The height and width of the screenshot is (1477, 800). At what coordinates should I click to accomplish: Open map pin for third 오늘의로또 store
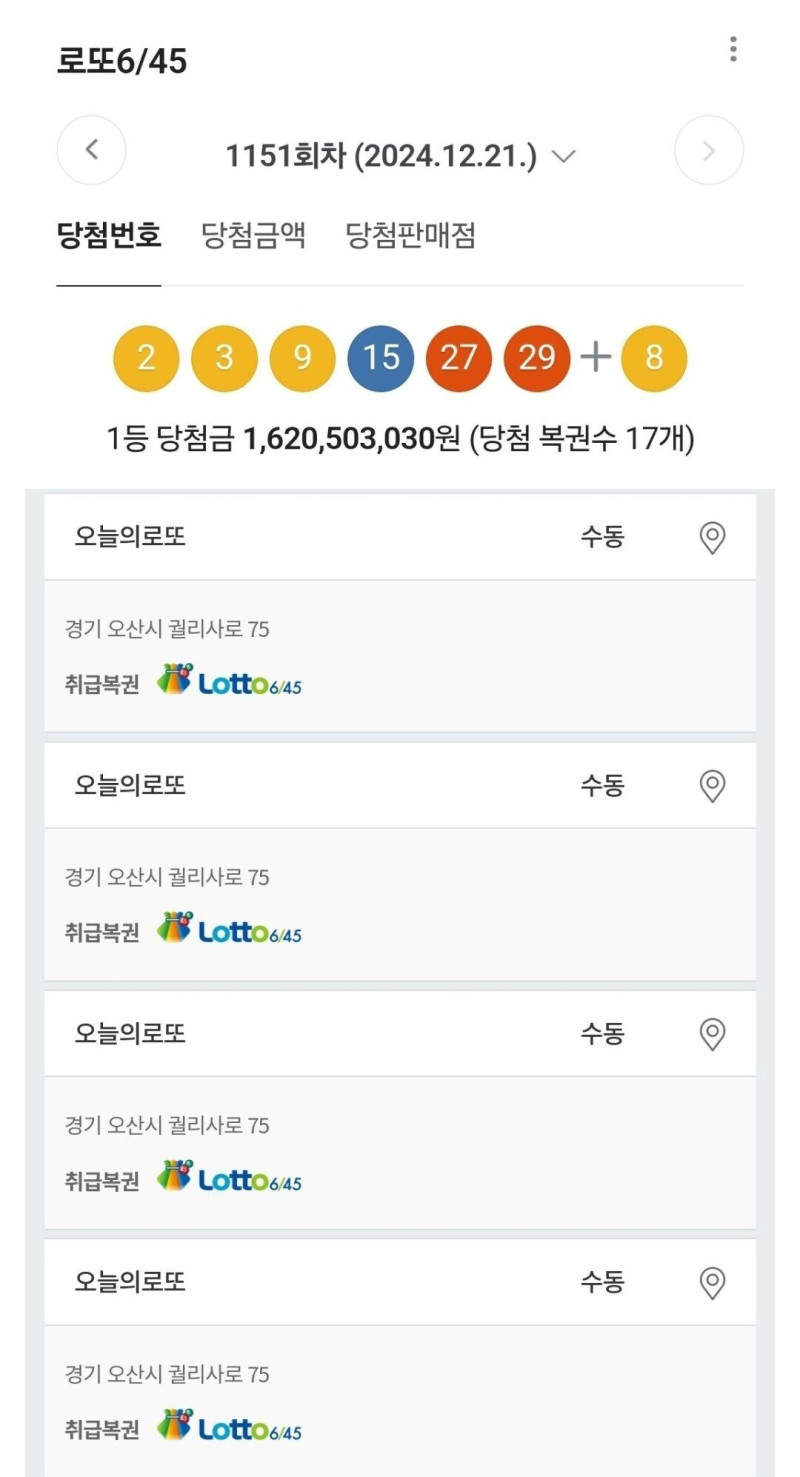[711, 1034]
